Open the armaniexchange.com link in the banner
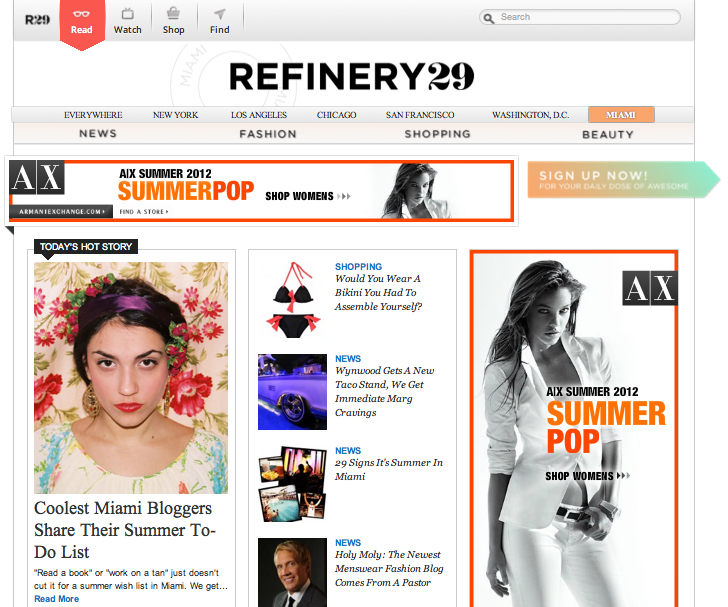This screenshot has width=728, height=607. click(x=61, y=211)
